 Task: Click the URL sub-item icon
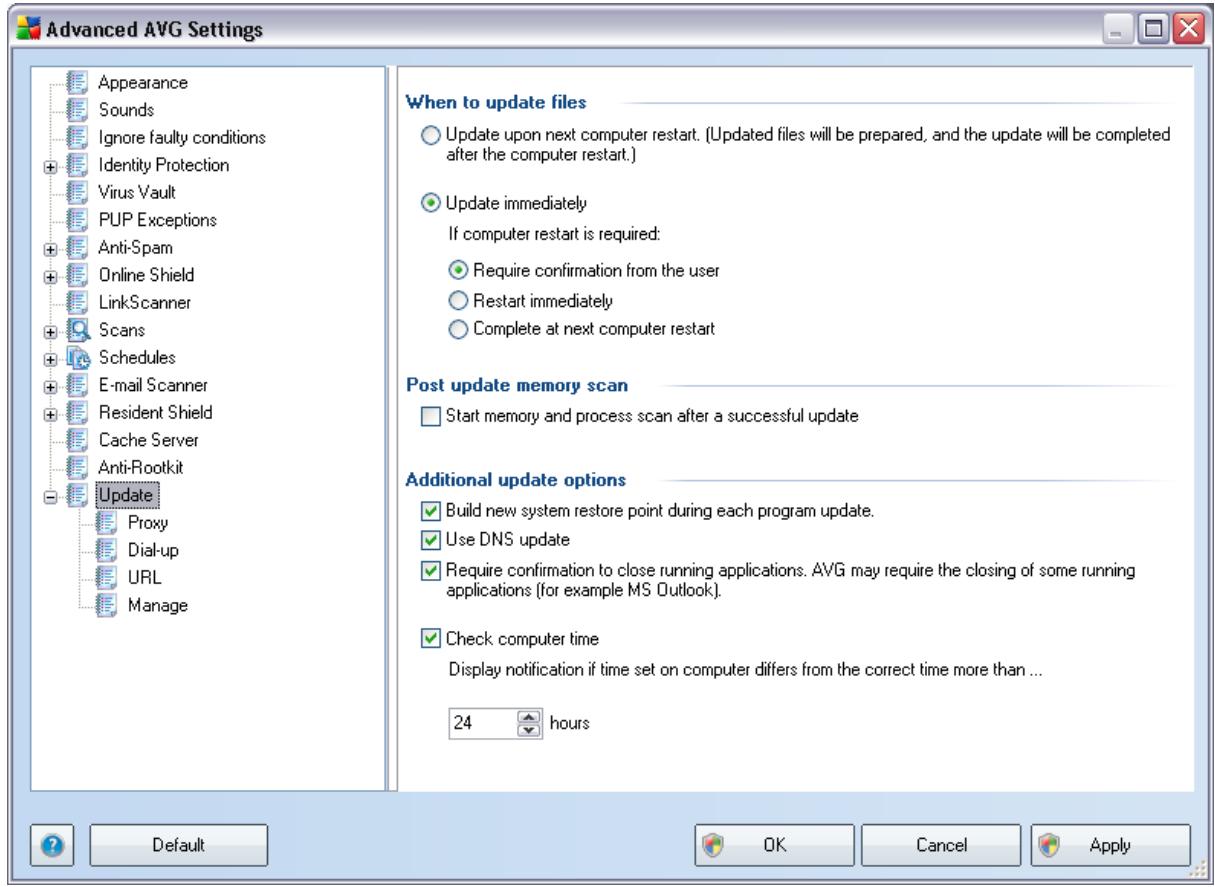pos(107,577)
